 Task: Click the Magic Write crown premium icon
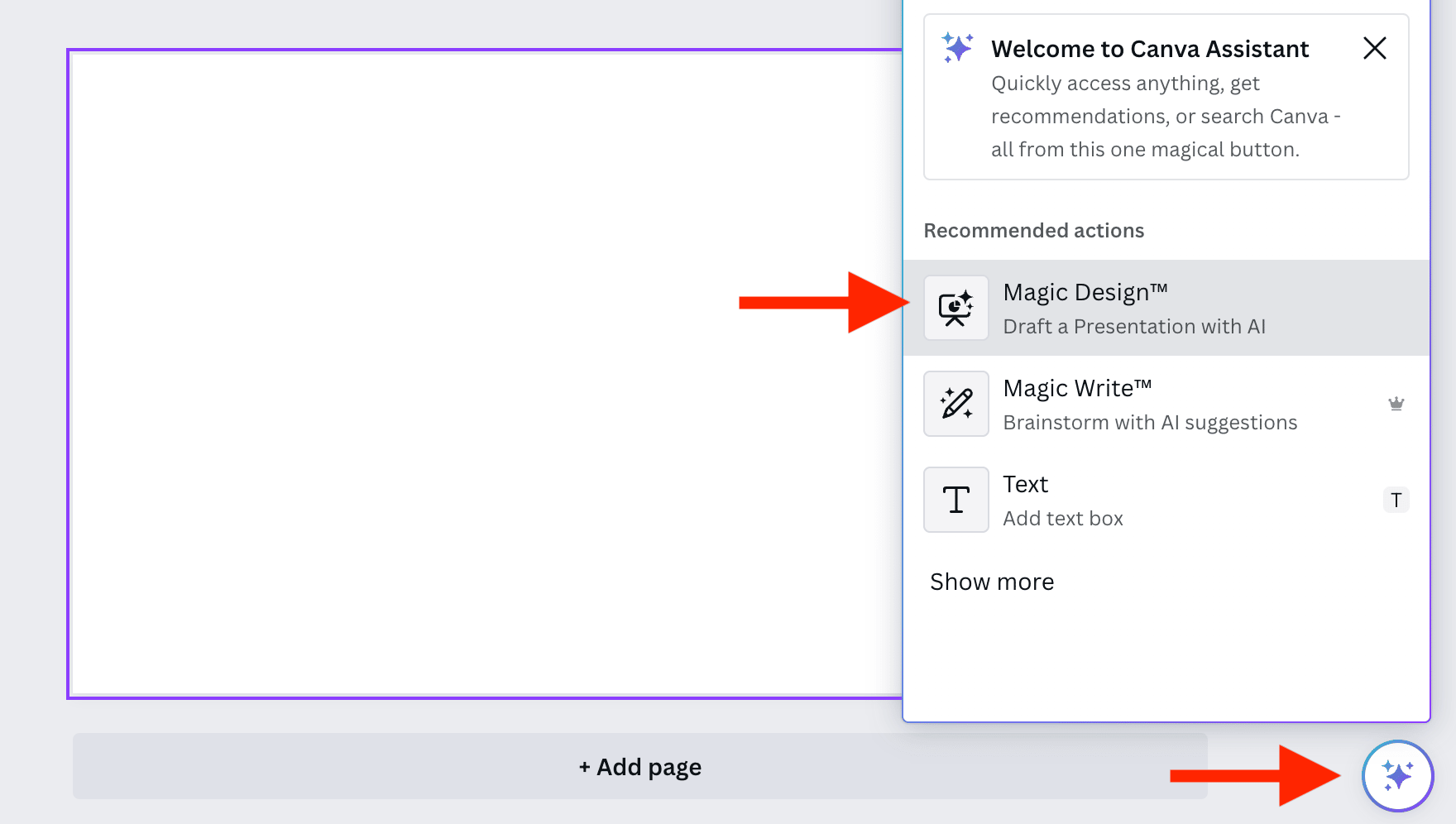[1396, 404]
